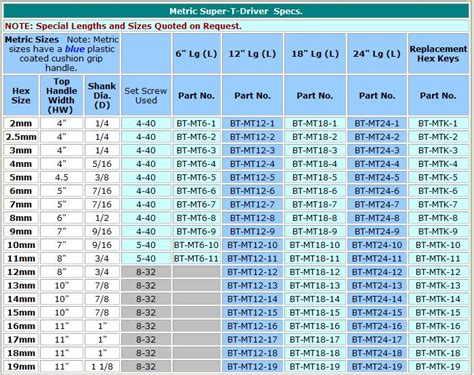Click part number BT-MT24-8
474x375 pixels.
[x=377, y=218]
